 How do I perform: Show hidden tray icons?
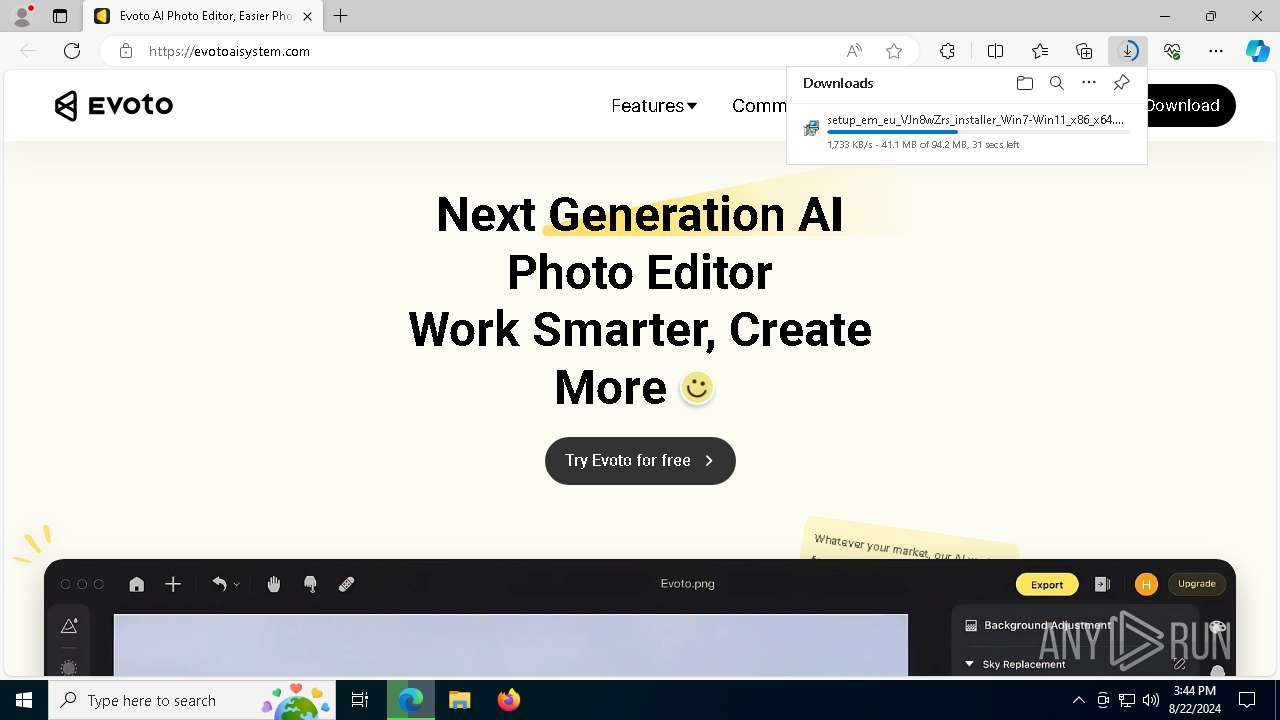(x=1078, y=700)
